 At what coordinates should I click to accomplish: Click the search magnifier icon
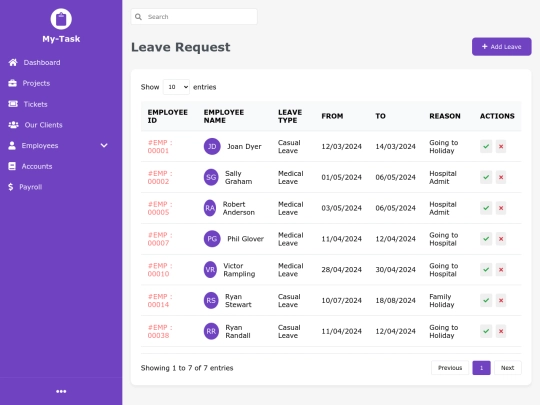(x=138, y=17)
